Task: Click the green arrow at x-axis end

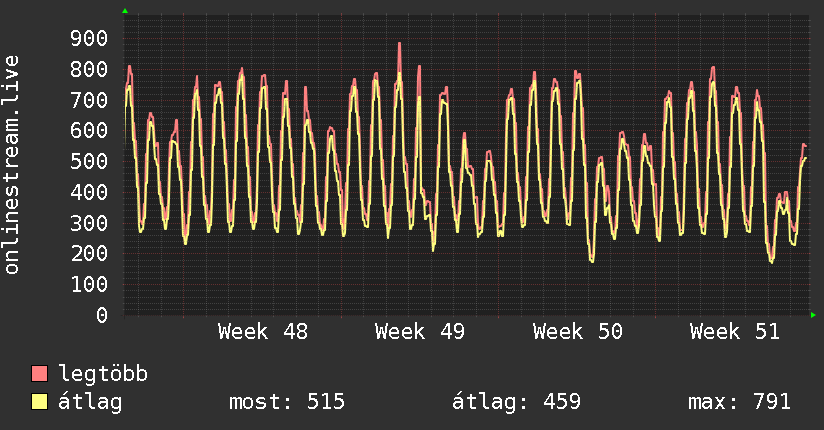Action: pyautogui.click(x=813, y=315)
